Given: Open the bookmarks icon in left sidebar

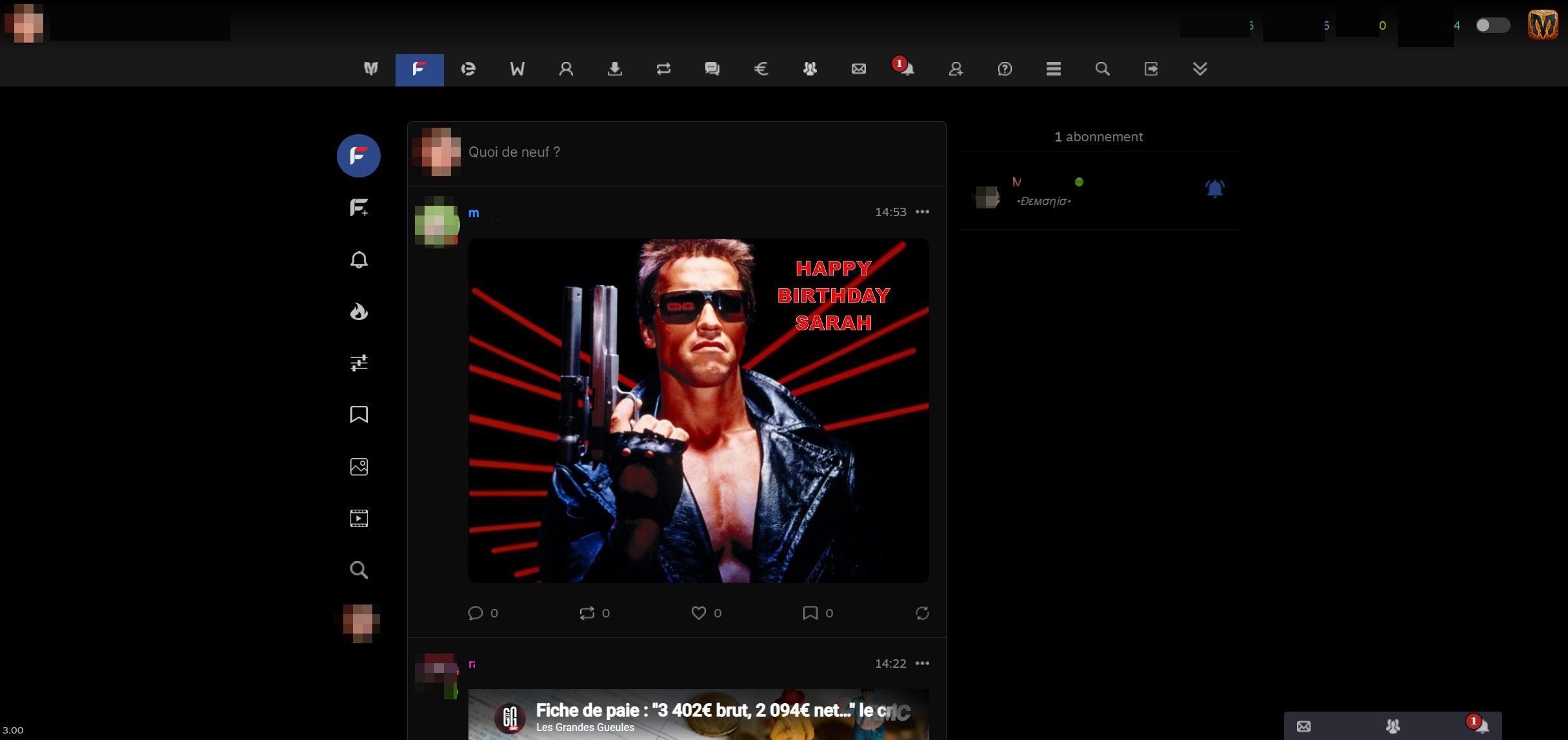Looking at the screenshot, I should tap(359, 414).
